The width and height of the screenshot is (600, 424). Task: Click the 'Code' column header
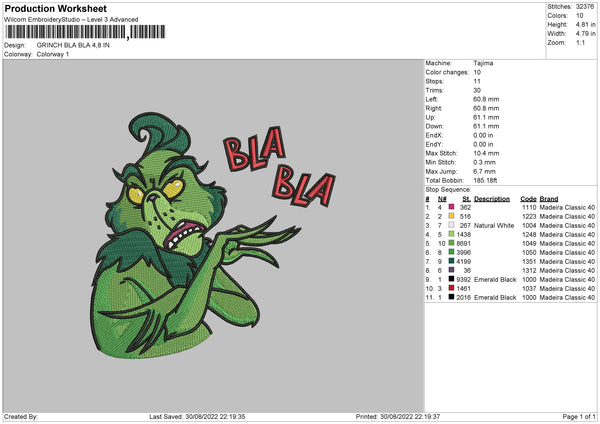(x=528, y=199)
